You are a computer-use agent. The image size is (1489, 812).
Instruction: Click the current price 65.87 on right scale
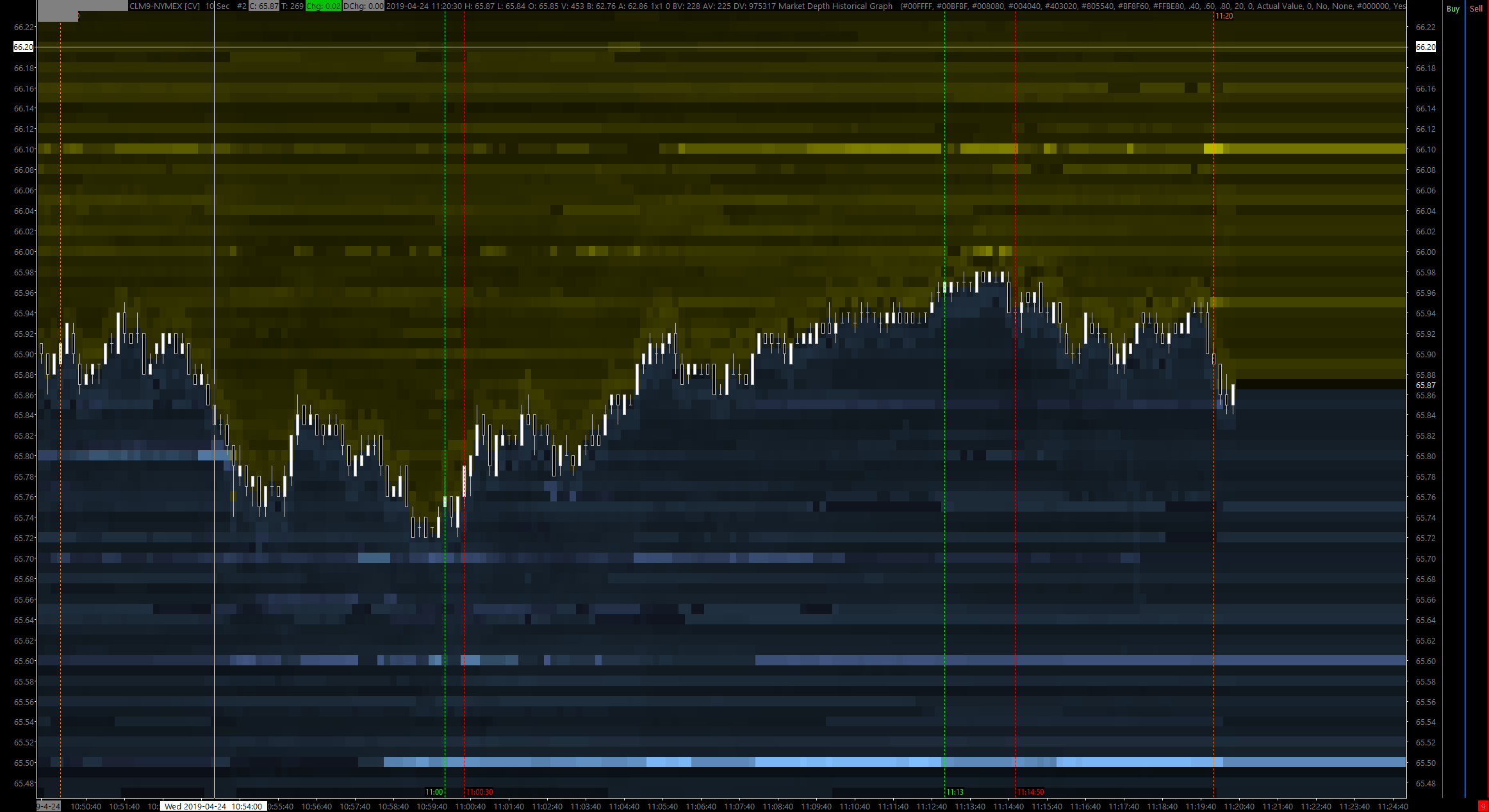coord(1426,386)
